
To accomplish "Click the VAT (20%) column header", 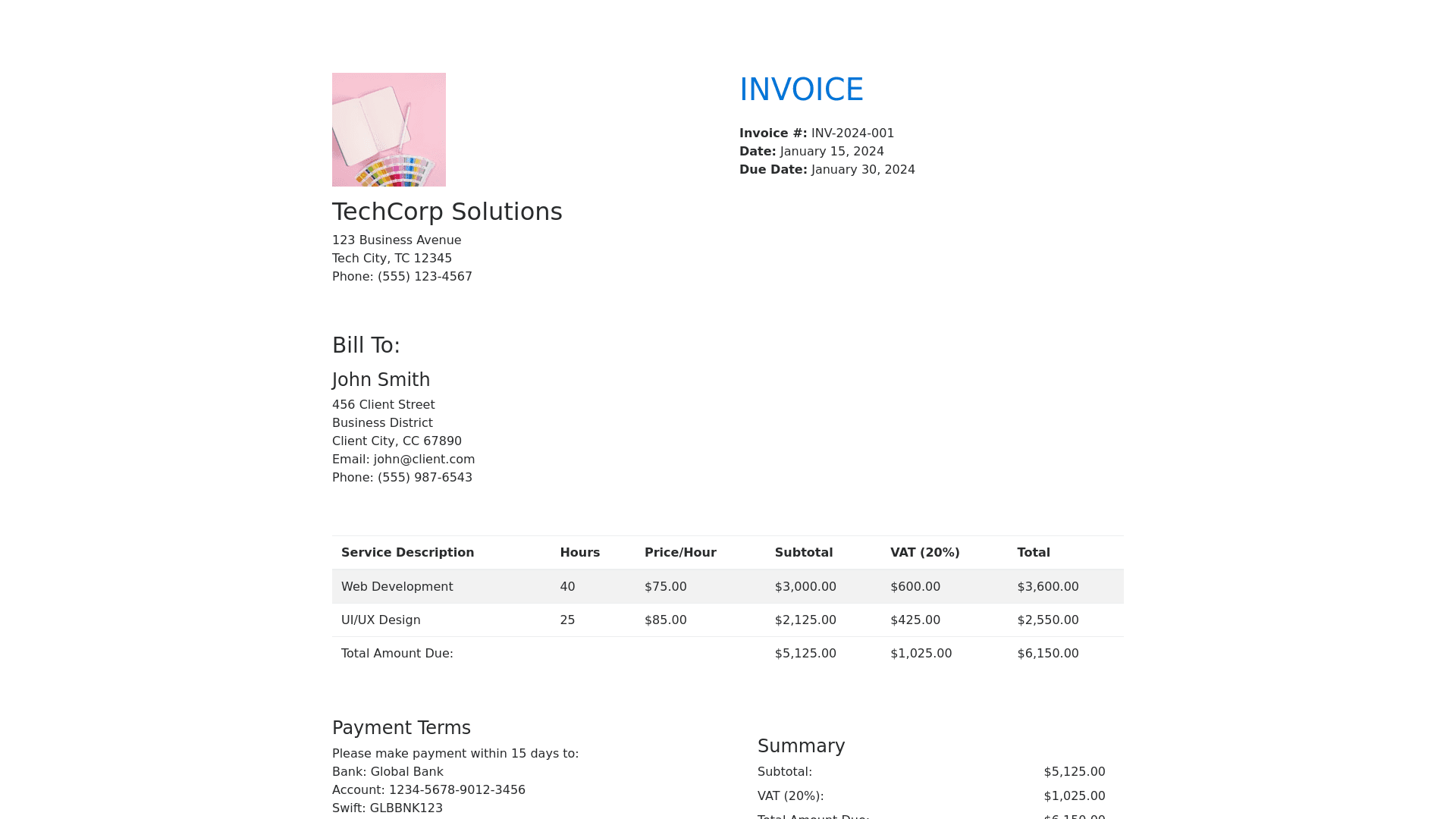I will click(924, 553).
